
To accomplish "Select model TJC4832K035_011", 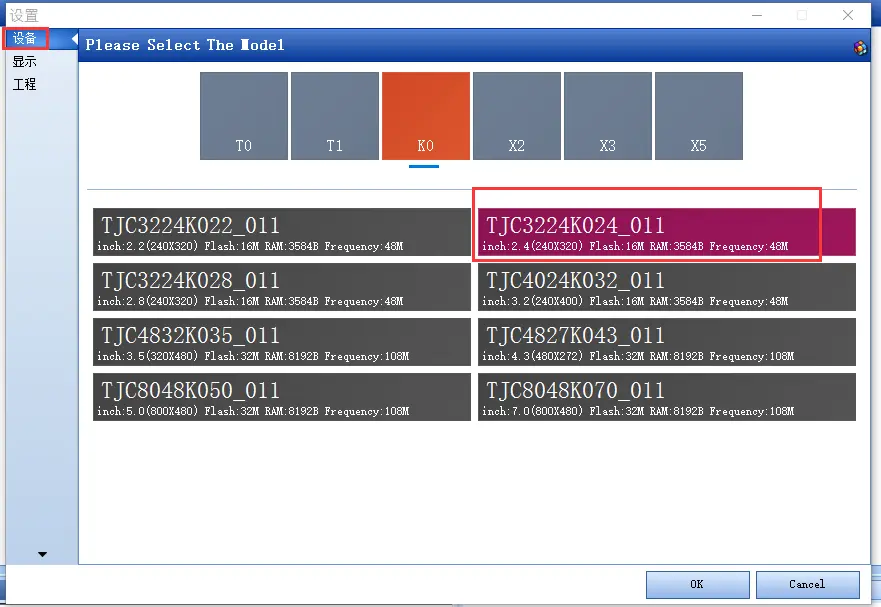I will click(x=281, y=342).
